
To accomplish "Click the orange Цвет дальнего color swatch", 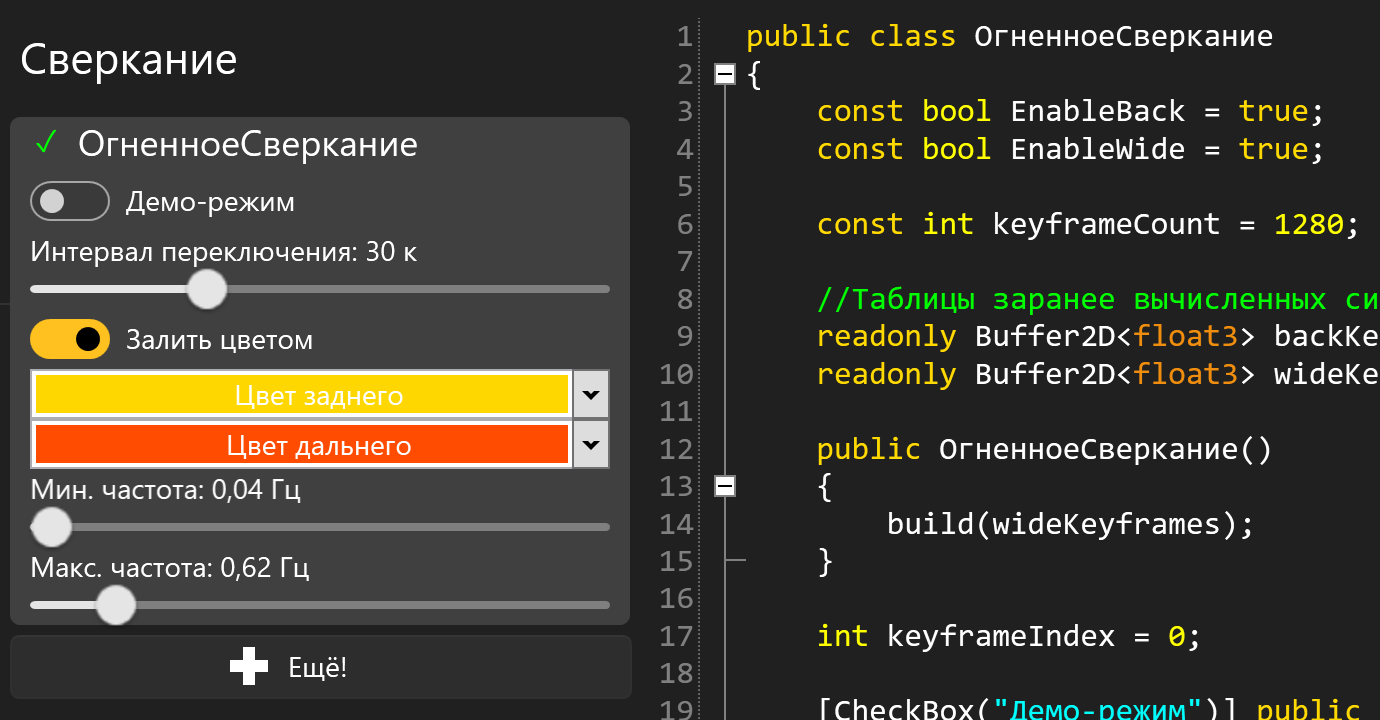I will click(x=301, y=444).
